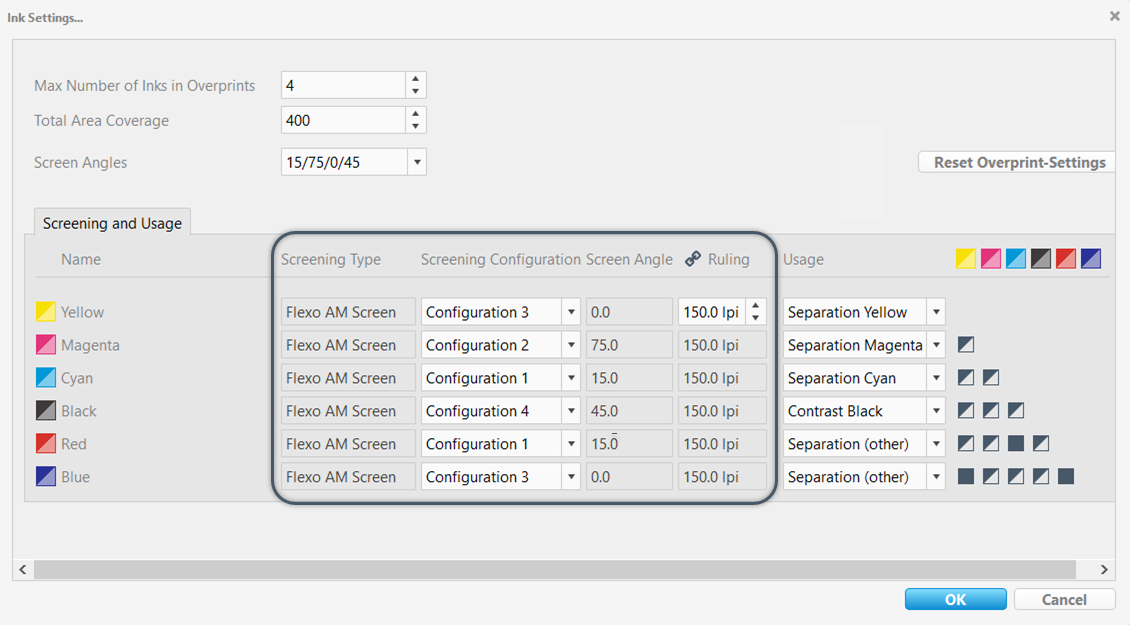Toggle Cyan row overprint under Magenta swatch
Screen dimensions: 1130x625
pyautogui.click(x=991, y=378)
